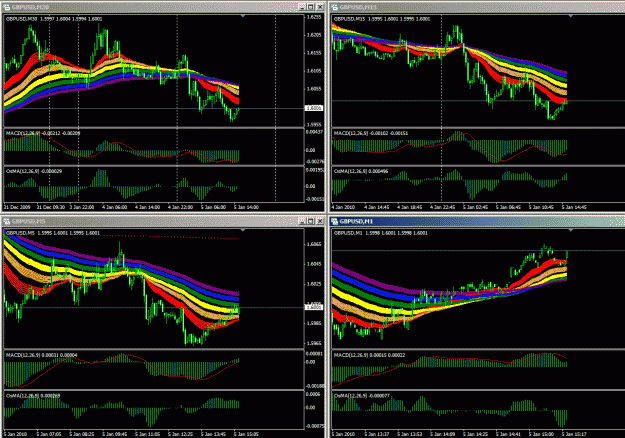This screenshot has width=625, height=438.
Task: Click the GBPUSD,M30 OHLC header text
Action: pyautogui.click(x=54, y=19)
